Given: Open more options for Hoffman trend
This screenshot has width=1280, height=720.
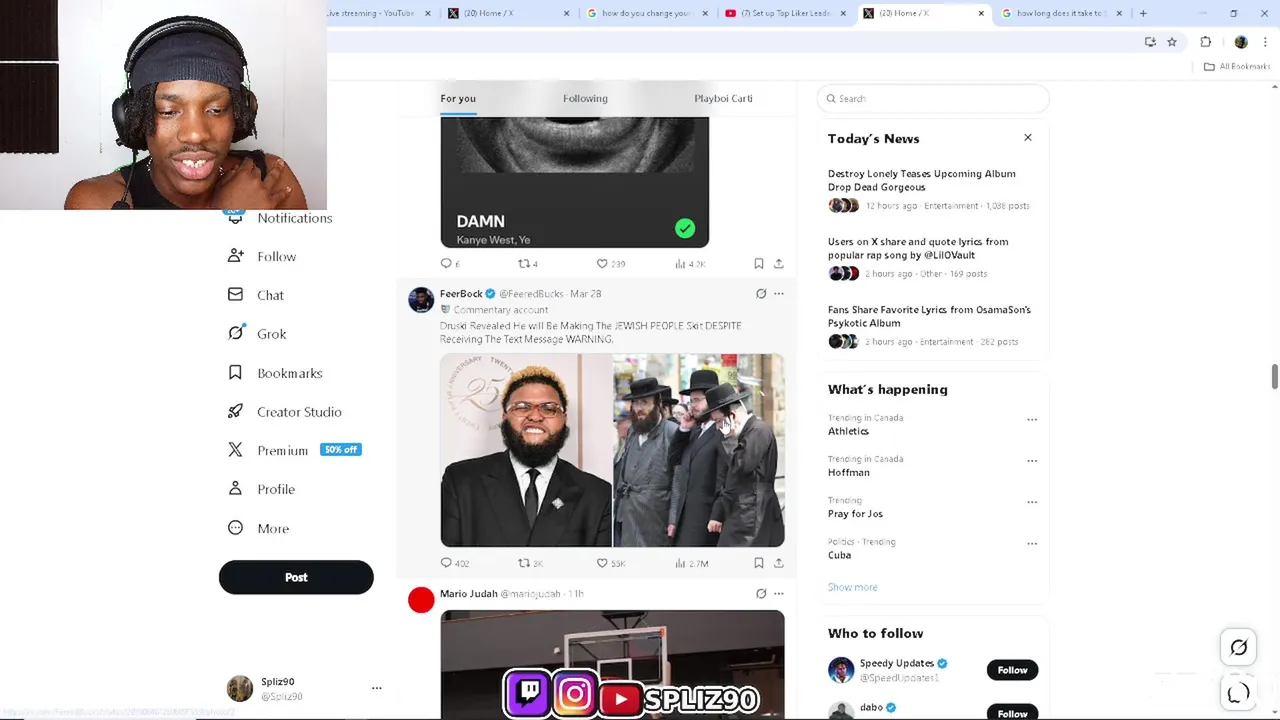Looking at the screenshot, I should [1031, 461].
